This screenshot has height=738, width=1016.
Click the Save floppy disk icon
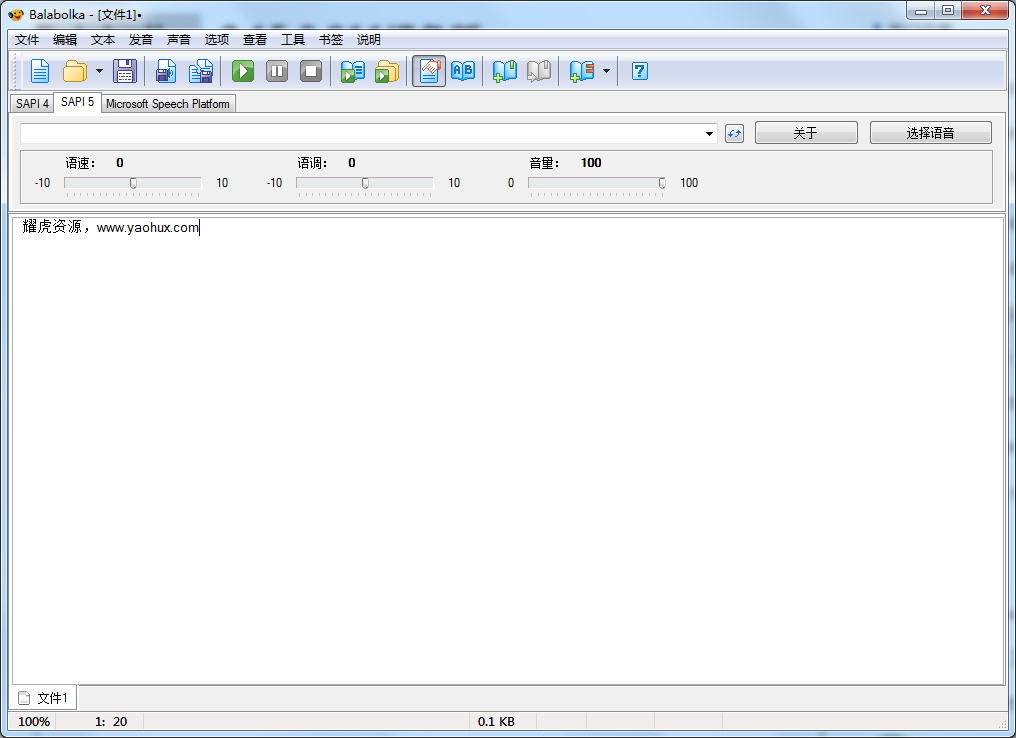coord(124,71)
